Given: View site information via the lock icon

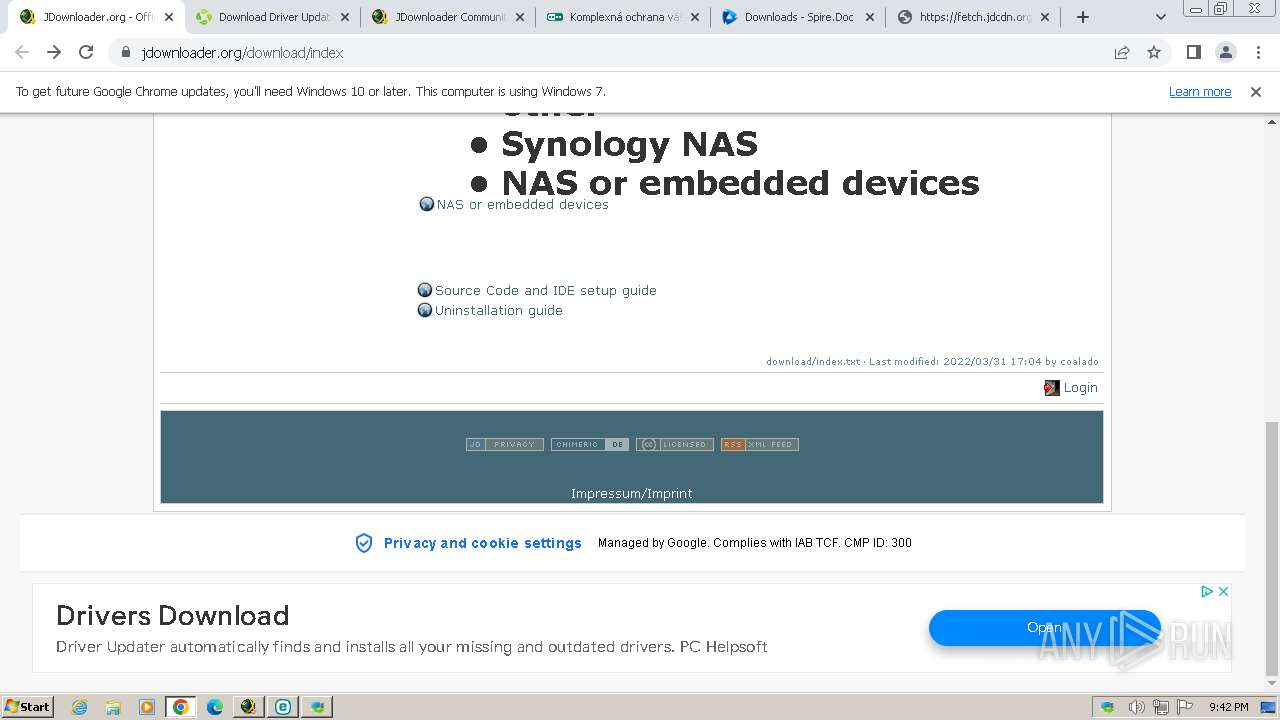Looking at the screenshot, I should coord(126,52).
